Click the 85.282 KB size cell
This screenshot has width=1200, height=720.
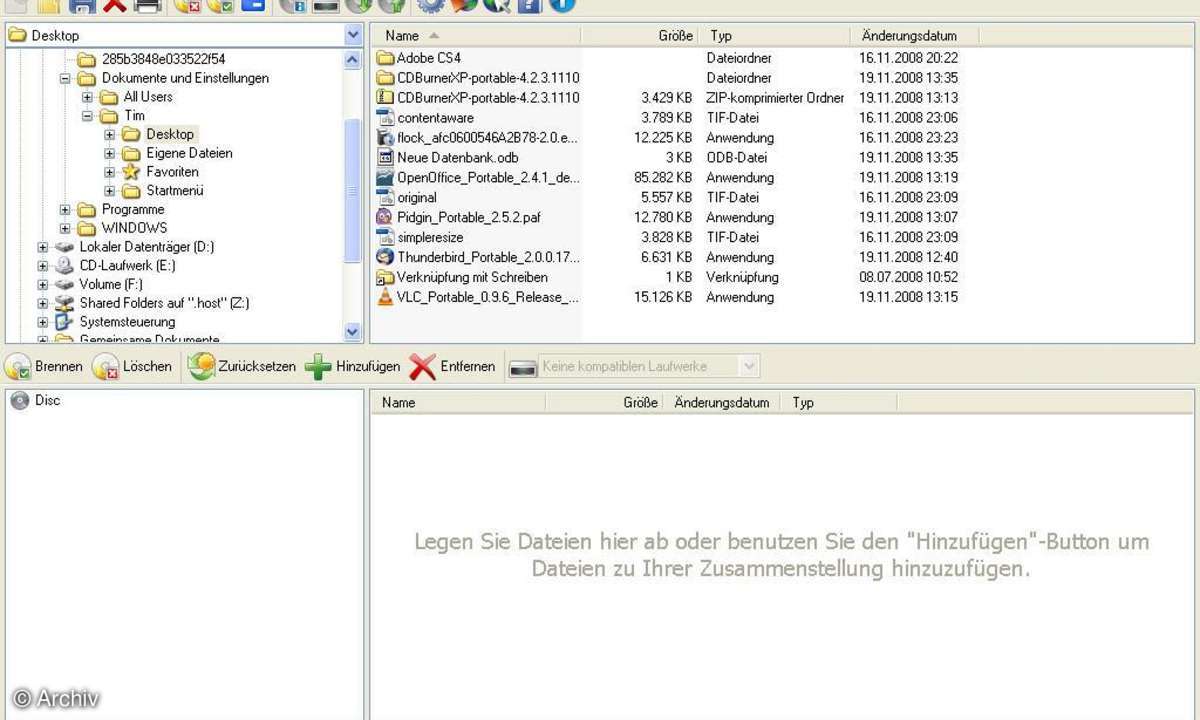coord(663,177)
